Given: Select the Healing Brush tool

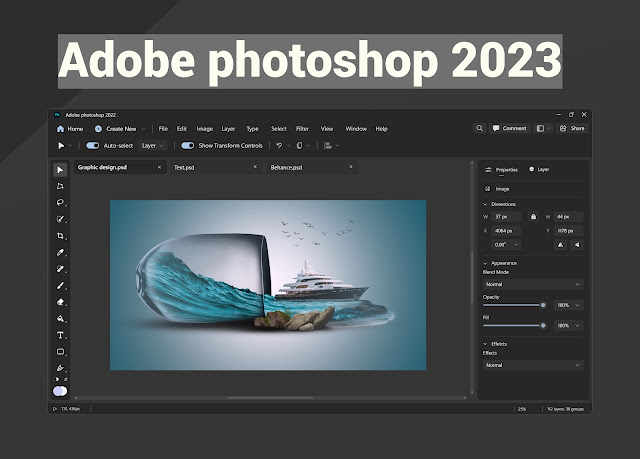Looking at the screenshot, I should (x=60, y=269).
